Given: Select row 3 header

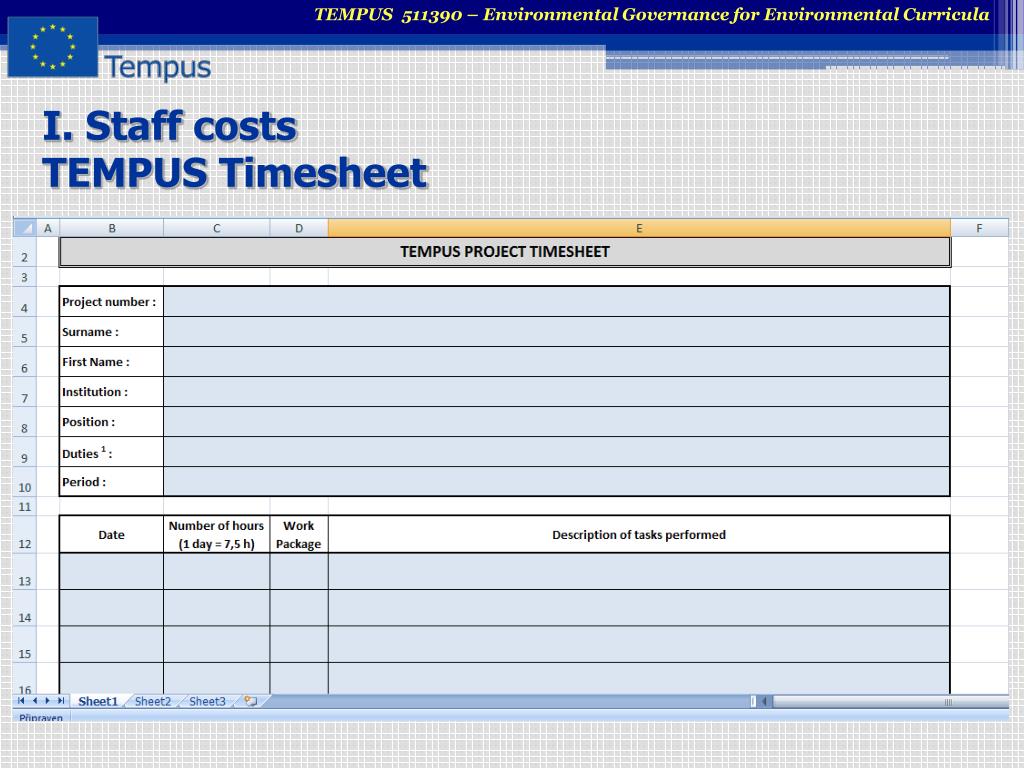Looking at the screenshot, I should coord(25,277).
